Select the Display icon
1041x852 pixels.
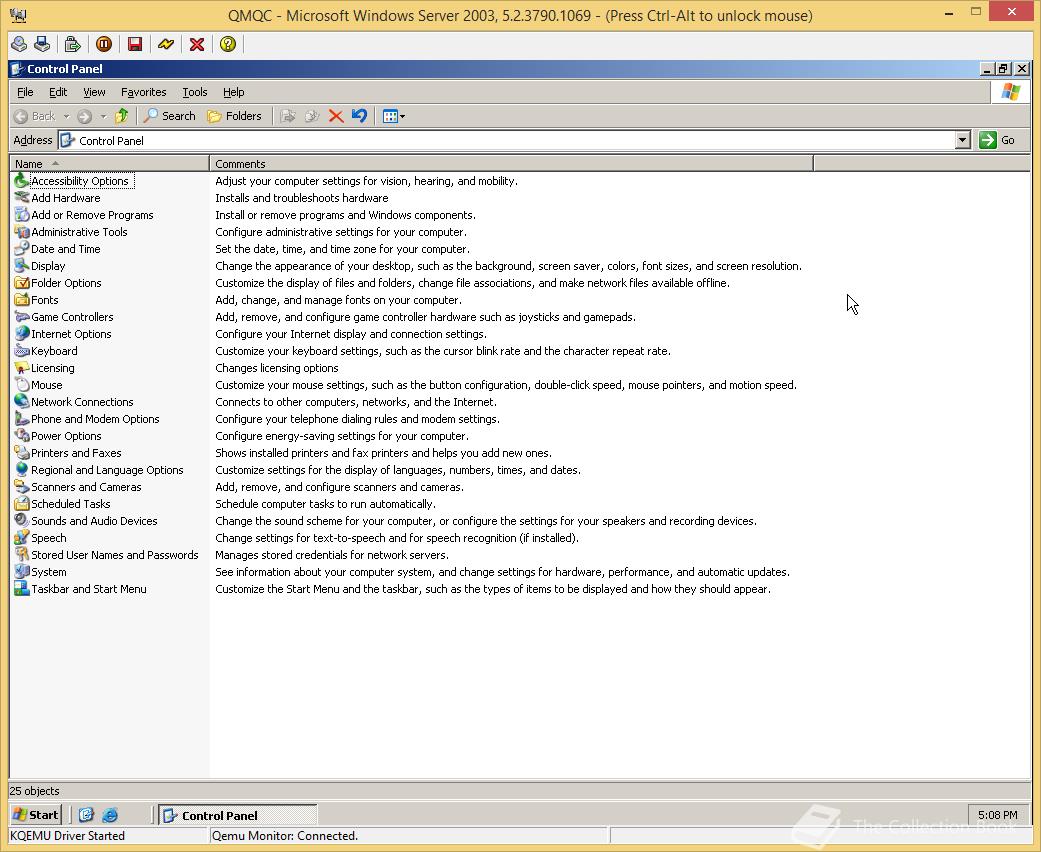click(21, 266)
